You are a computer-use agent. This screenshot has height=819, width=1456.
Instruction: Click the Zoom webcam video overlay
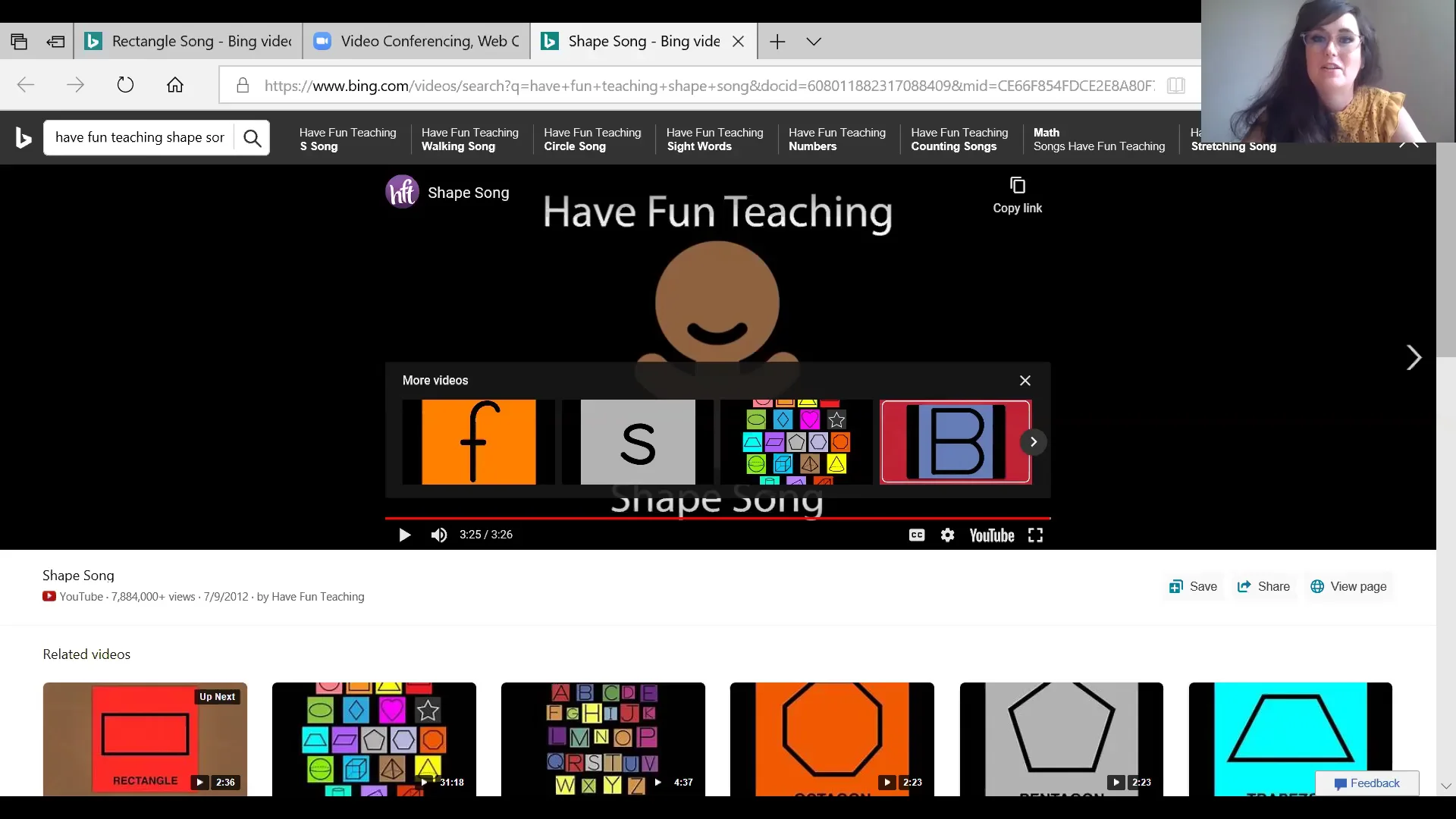click(x=1328, y=71)
